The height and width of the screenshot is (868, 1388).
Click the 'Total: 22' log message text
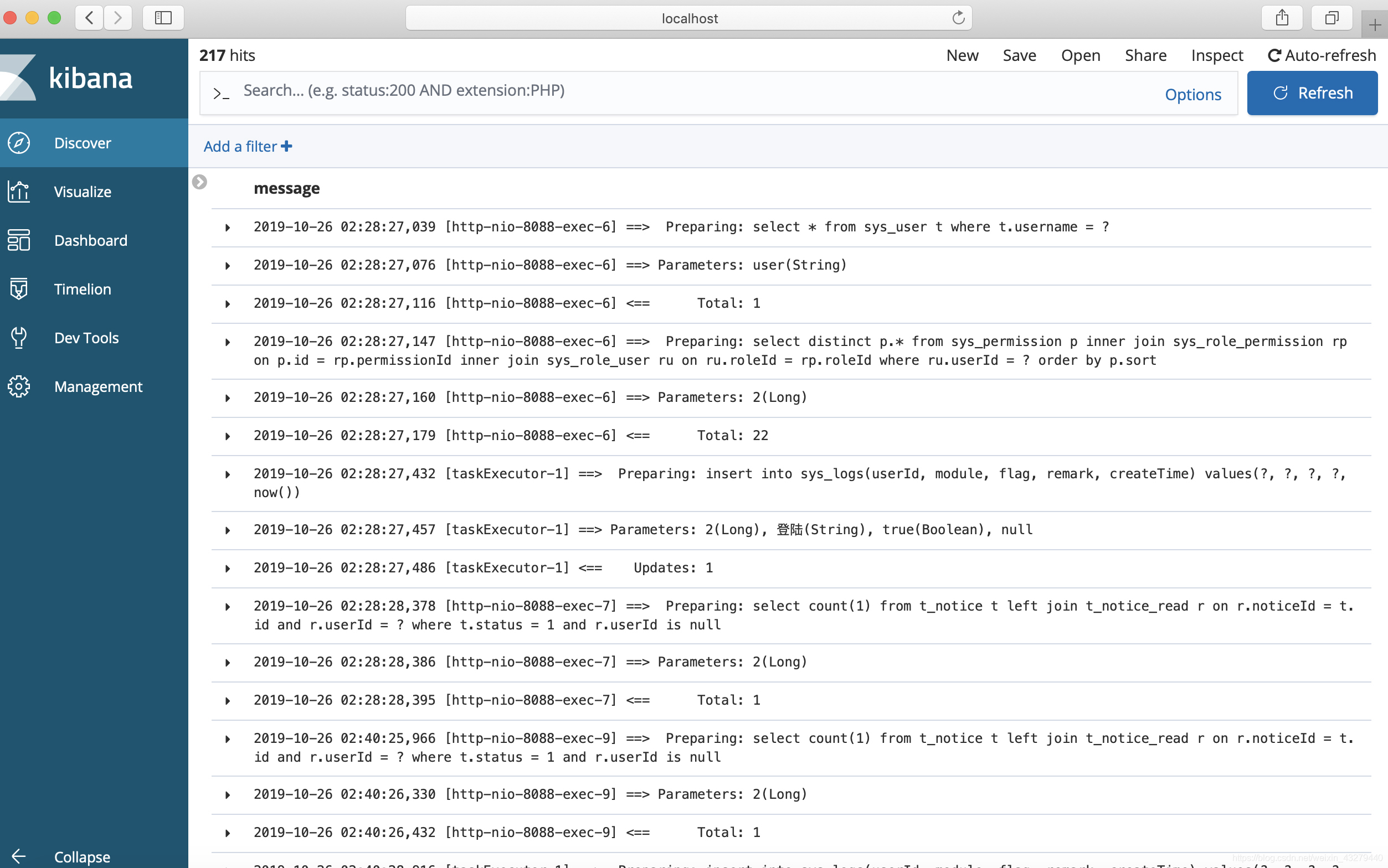click(x=732, y=435)
